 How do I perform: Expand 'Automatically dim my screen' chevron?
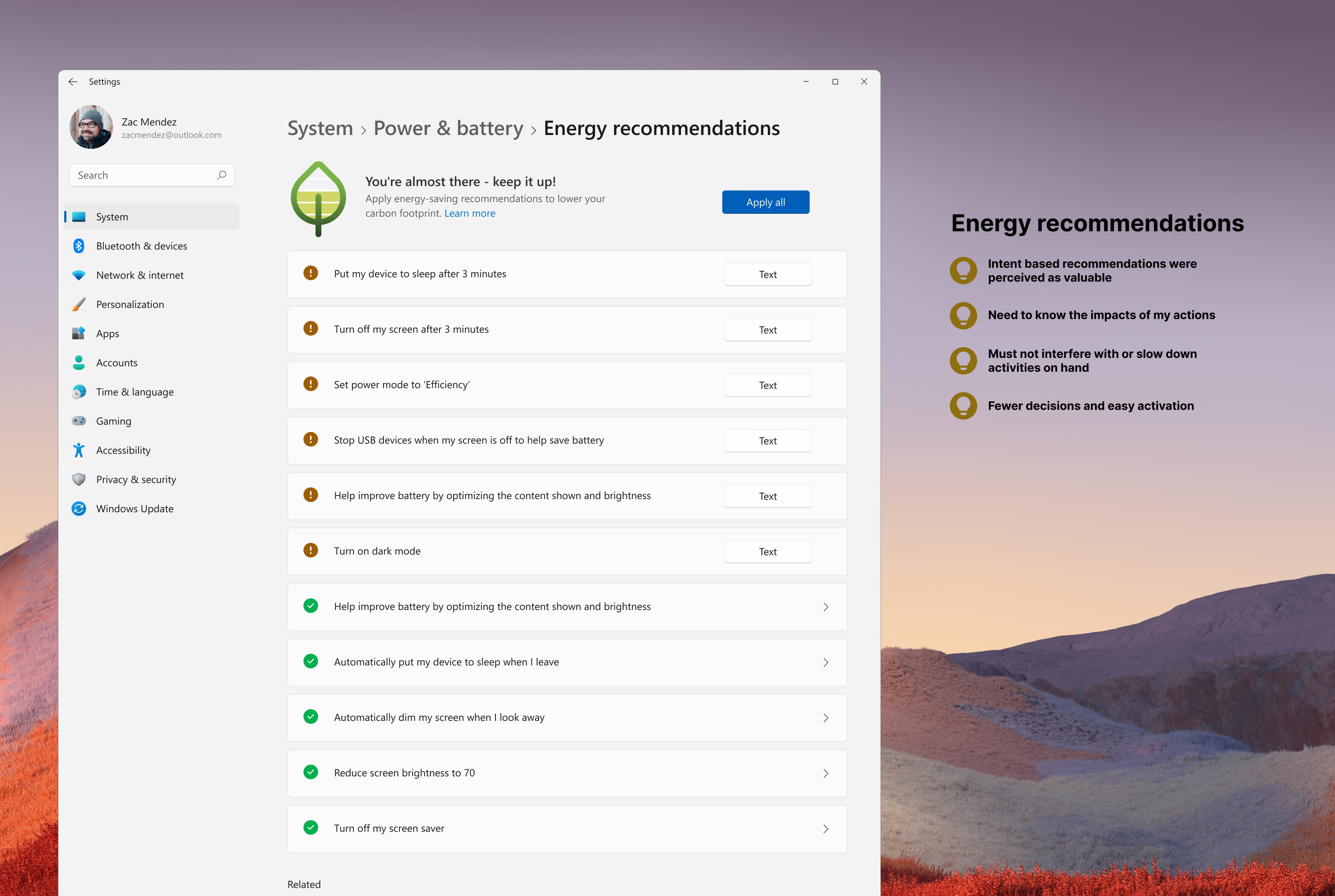pos(825,718)
